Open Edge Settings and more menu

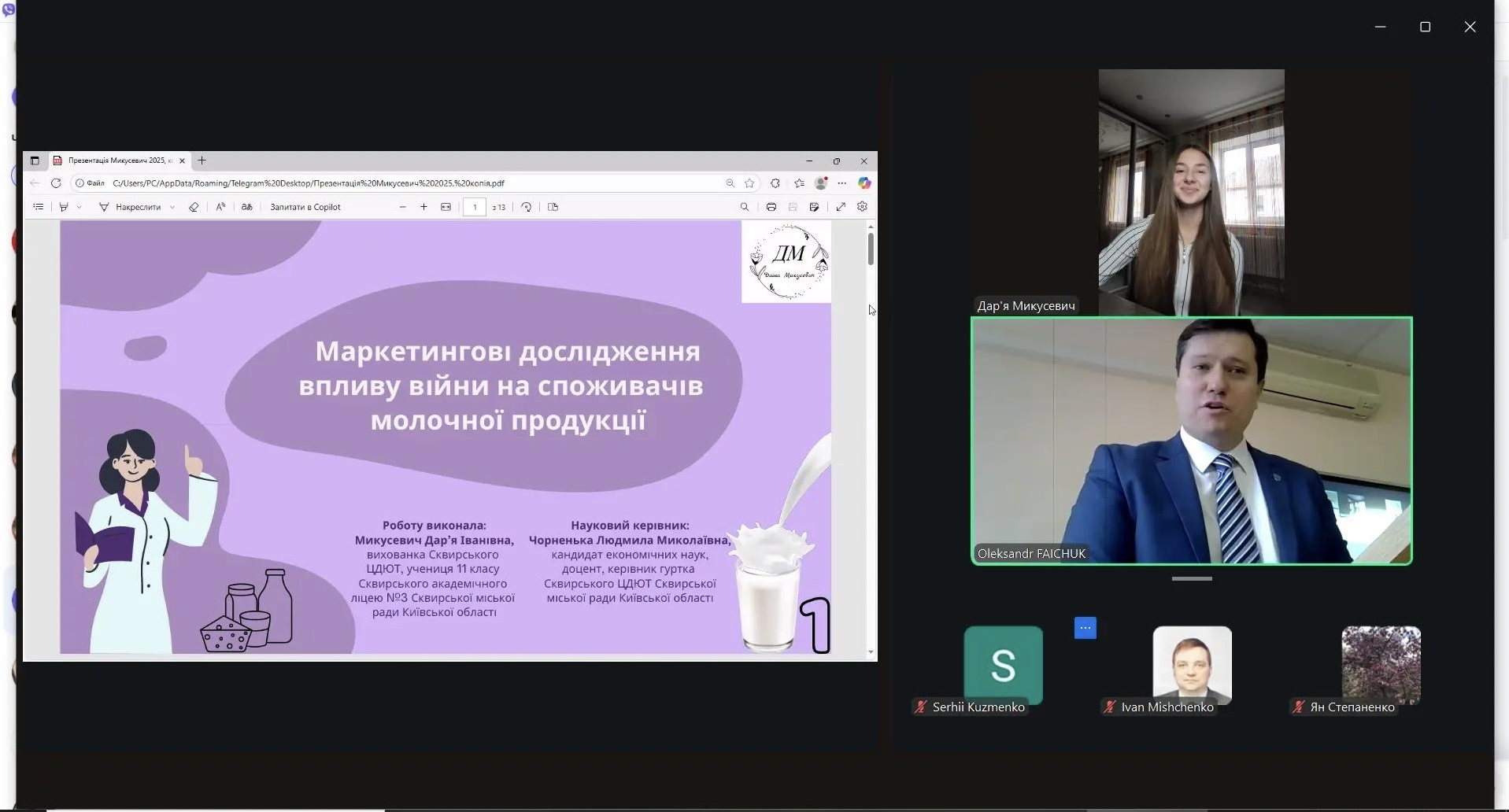pos(842,183)
